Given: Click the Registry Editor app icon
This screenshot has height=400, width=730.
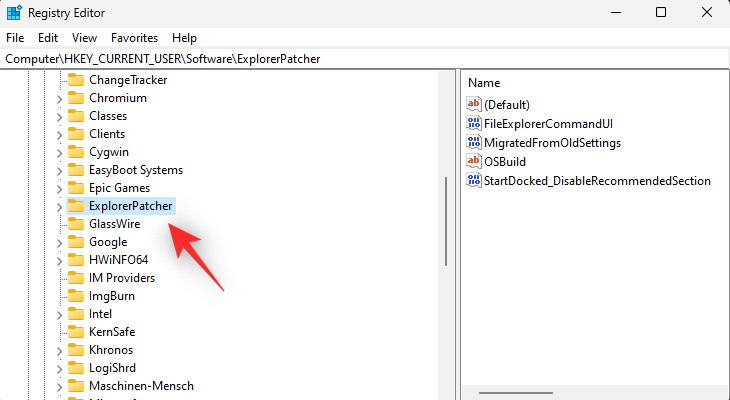Looking at the screenshot, I should click(x=14, y=13).
